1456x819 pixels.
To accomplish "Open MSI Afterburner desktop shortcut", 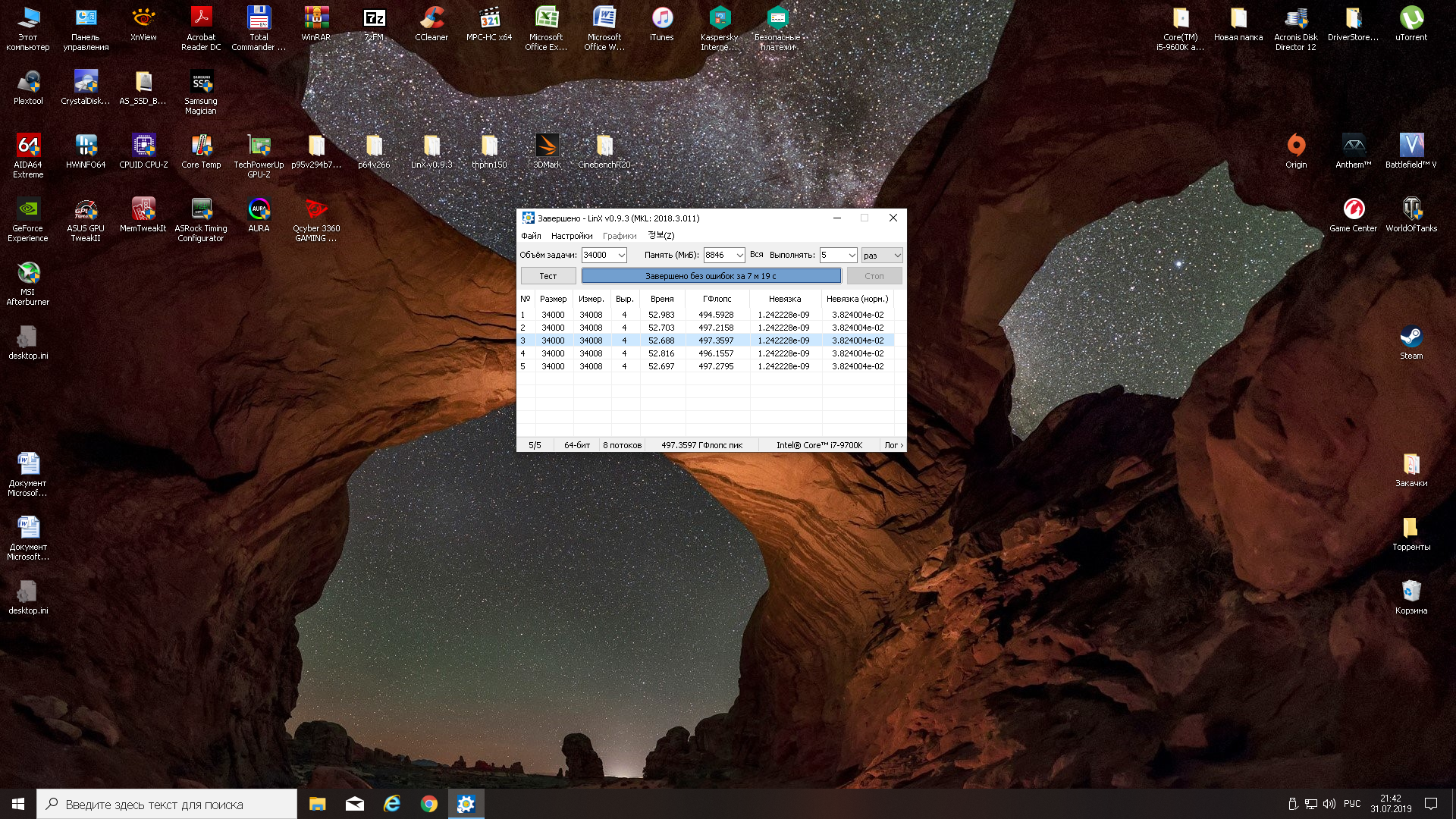I will tap(28, 273).
